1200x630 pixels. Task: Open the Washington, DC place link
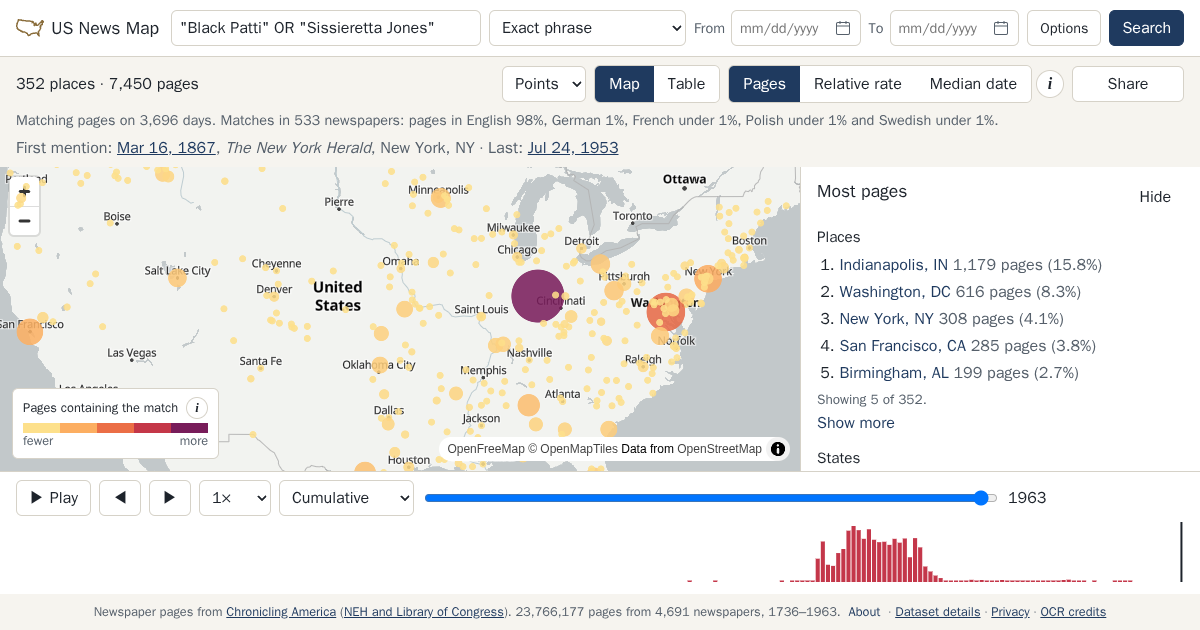pyautogui.click(x=895, y=292)
